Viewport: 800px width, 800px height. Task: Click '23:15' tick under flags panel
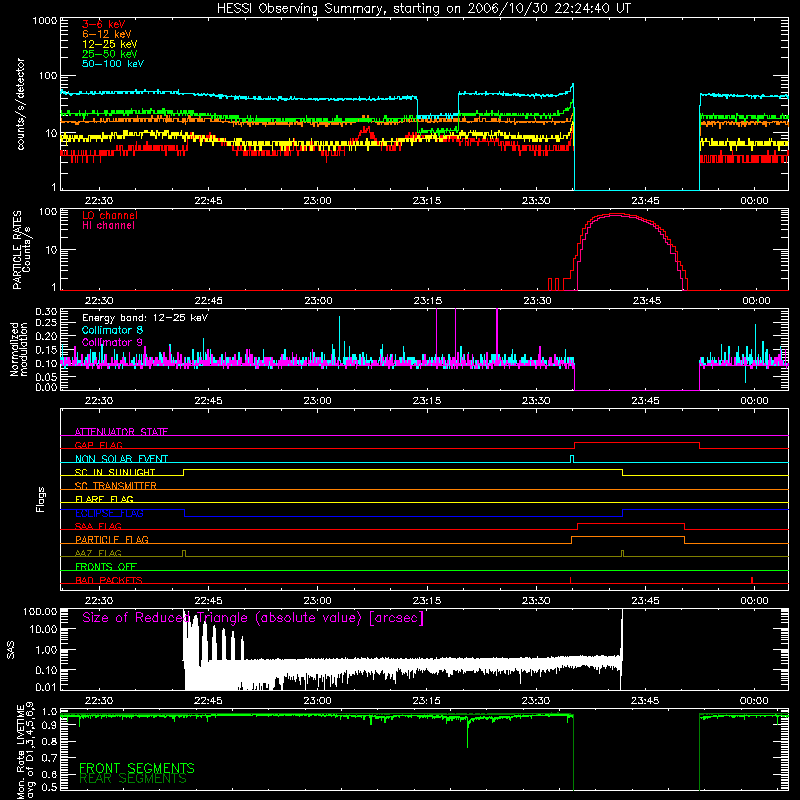click(x=427, y=601)
